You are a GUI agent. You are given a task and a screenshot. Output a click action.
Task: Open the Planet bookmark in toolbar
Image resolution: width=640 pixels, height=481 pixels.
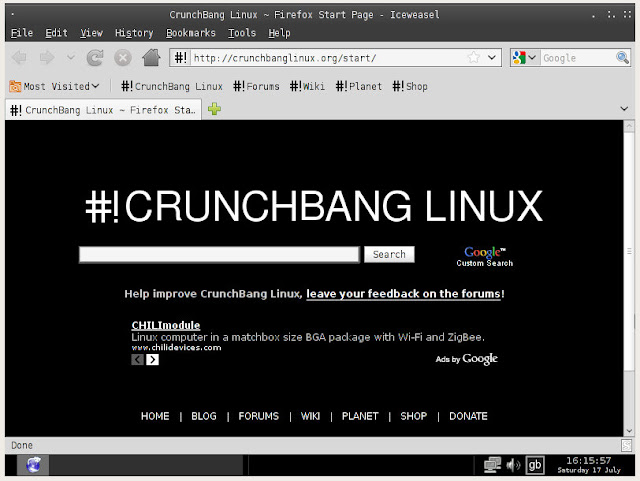359,87
